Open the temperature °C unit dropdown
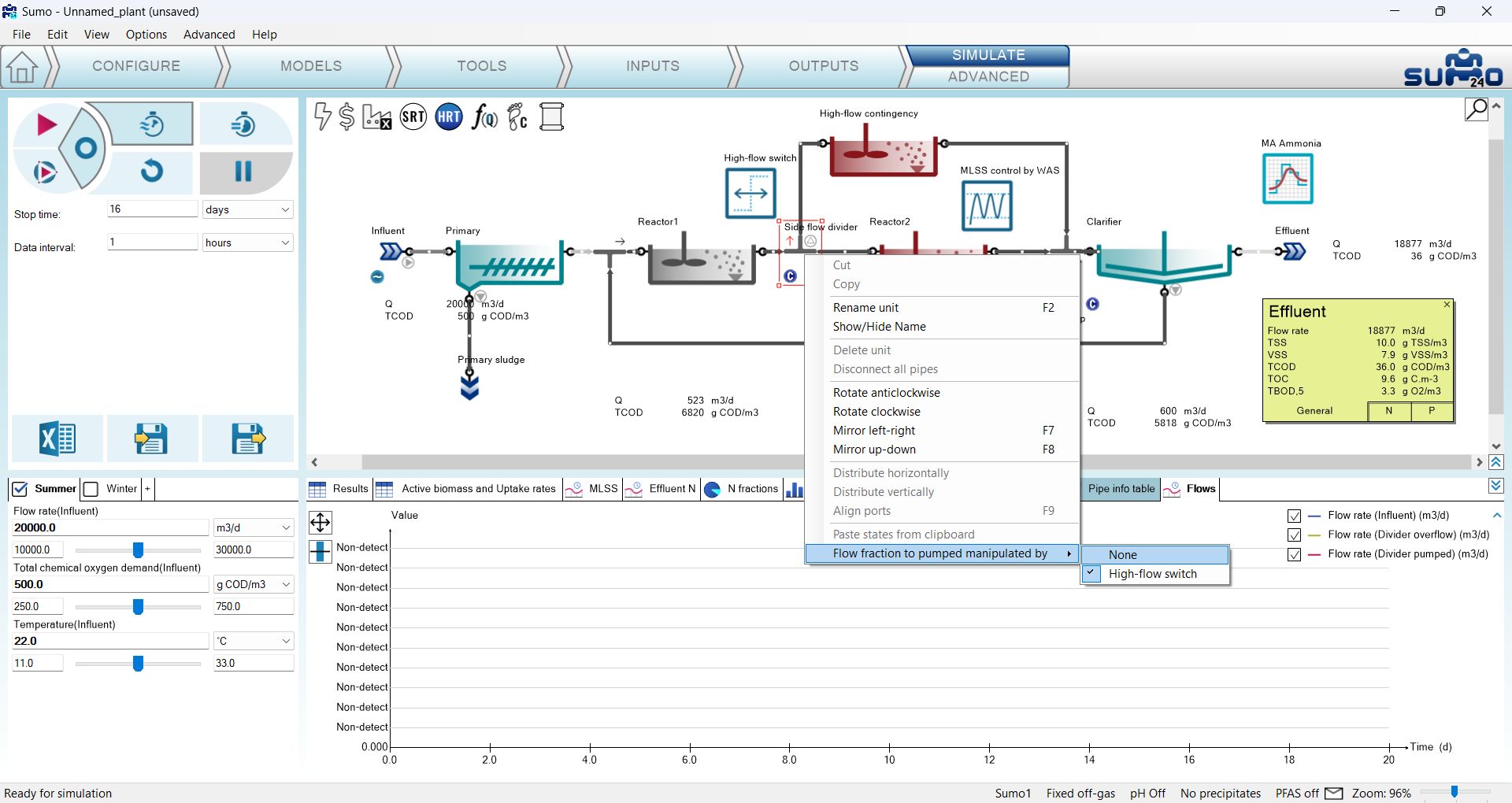 point(254,641)
